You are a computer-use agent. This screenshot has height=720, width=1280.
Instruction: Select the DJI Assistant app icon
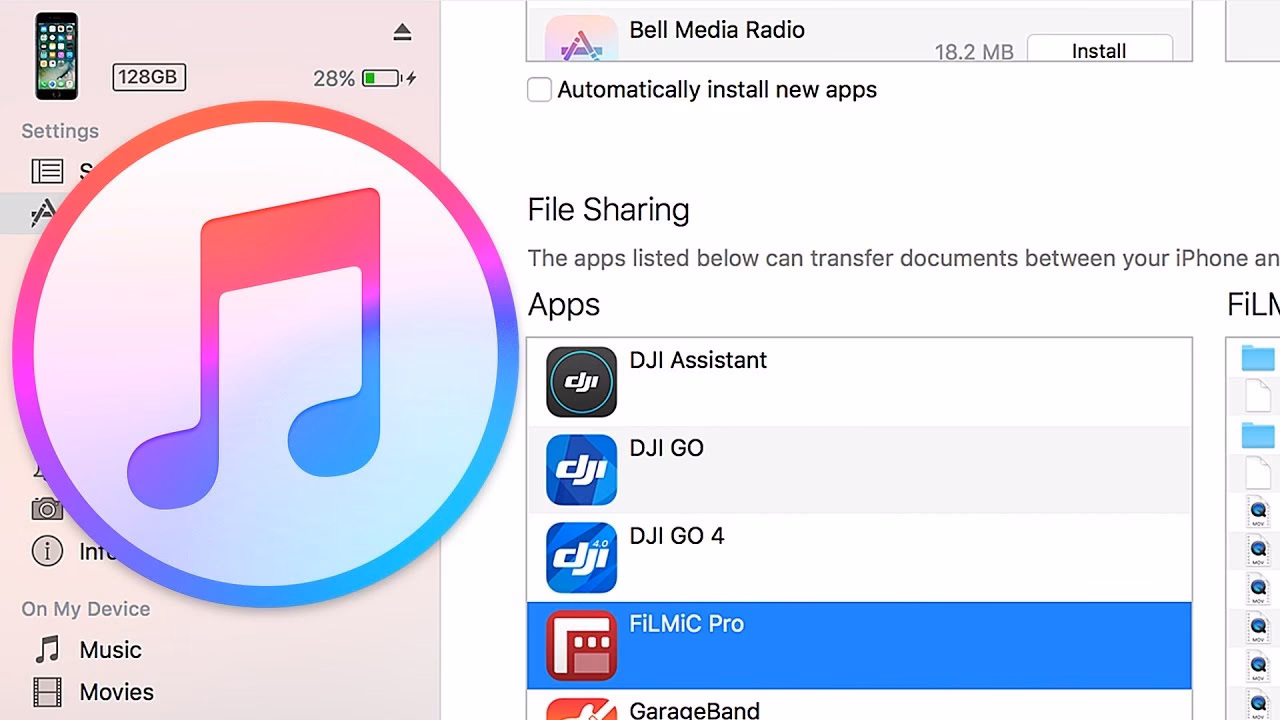(580, 381)
